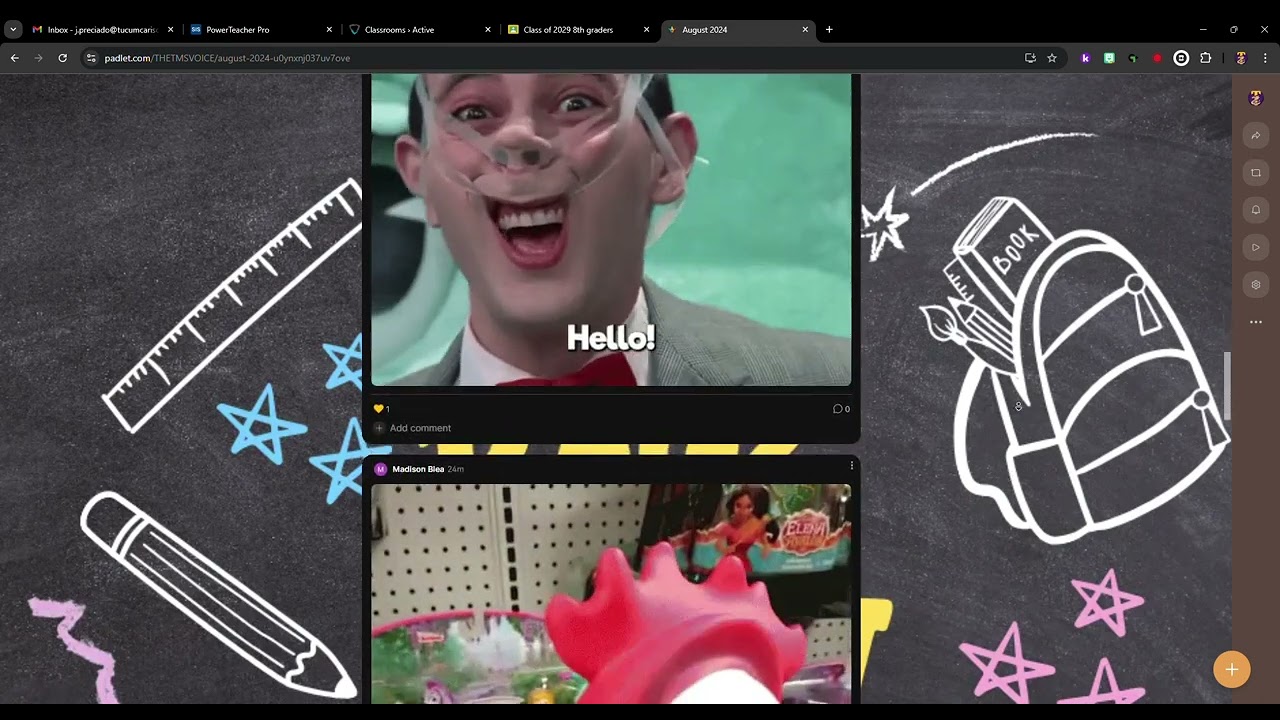Install app icon in address bar
Image resolution: width=1280 pixels, height=720 pixels.
(x=1030, y=58)
